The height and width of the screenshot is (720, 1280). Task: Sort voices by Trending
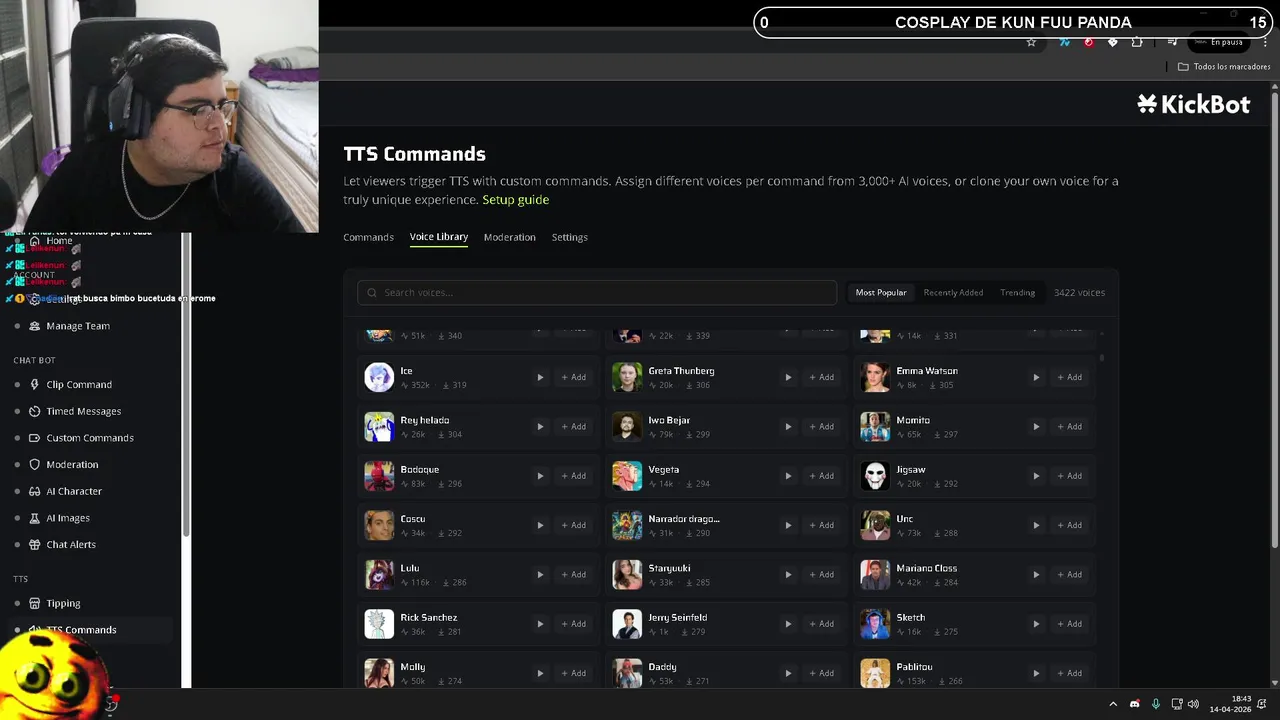(1017, 293)
